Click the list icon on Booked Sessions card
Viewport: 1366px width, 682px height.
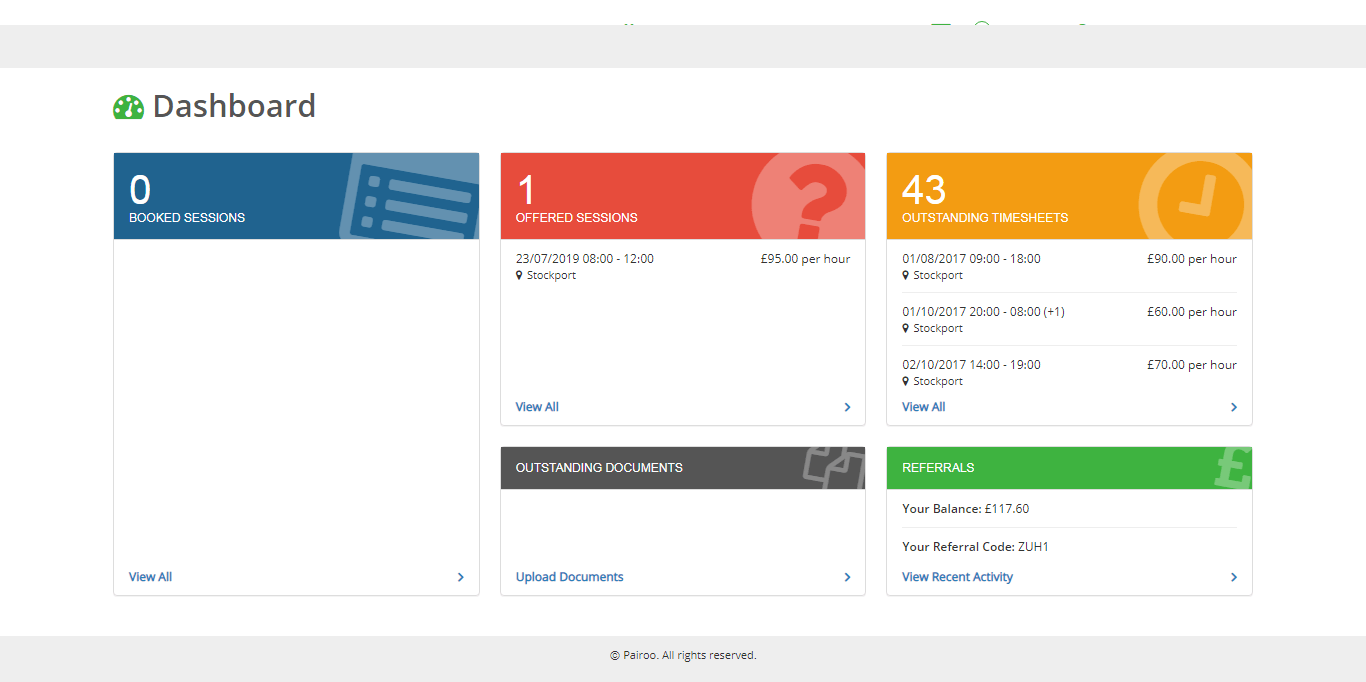pyautogui.click(x=410, y=198)
